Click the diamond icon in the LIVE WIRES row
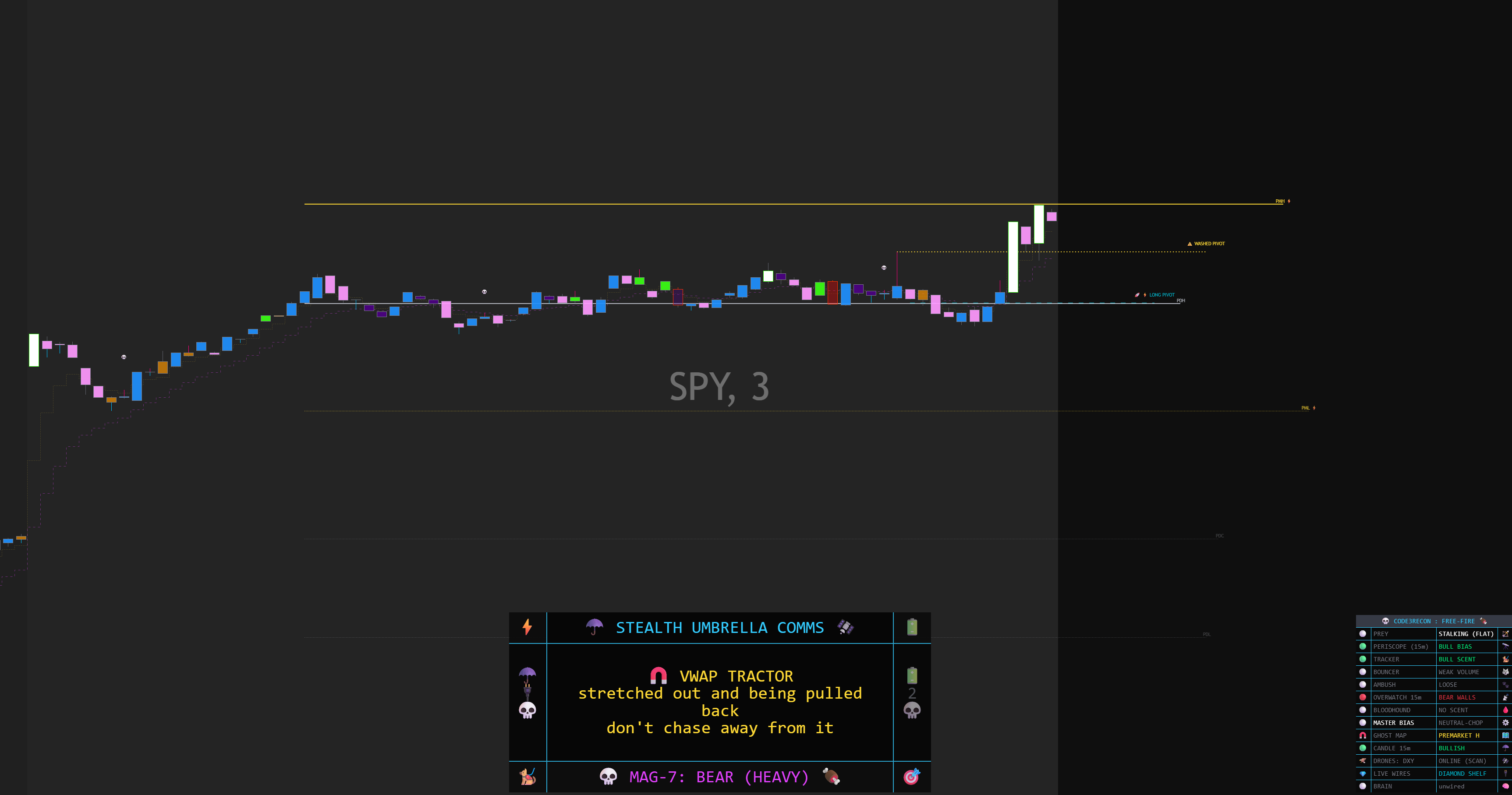This screenshot has height=795, width=1512. tap(1363, 773)
